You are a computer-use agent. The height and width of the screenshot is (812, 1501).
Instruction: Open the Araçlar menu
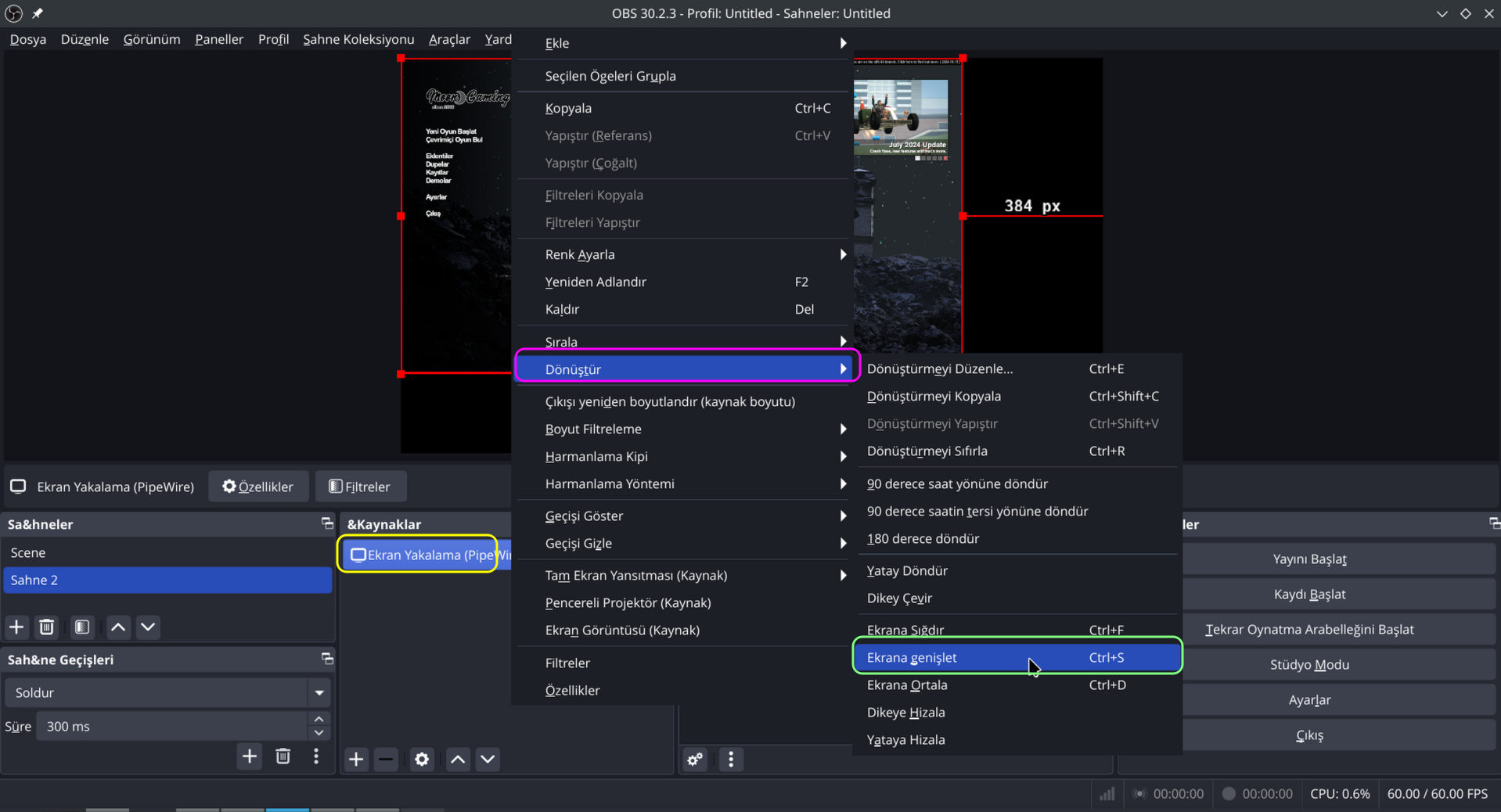pos(449,39)
